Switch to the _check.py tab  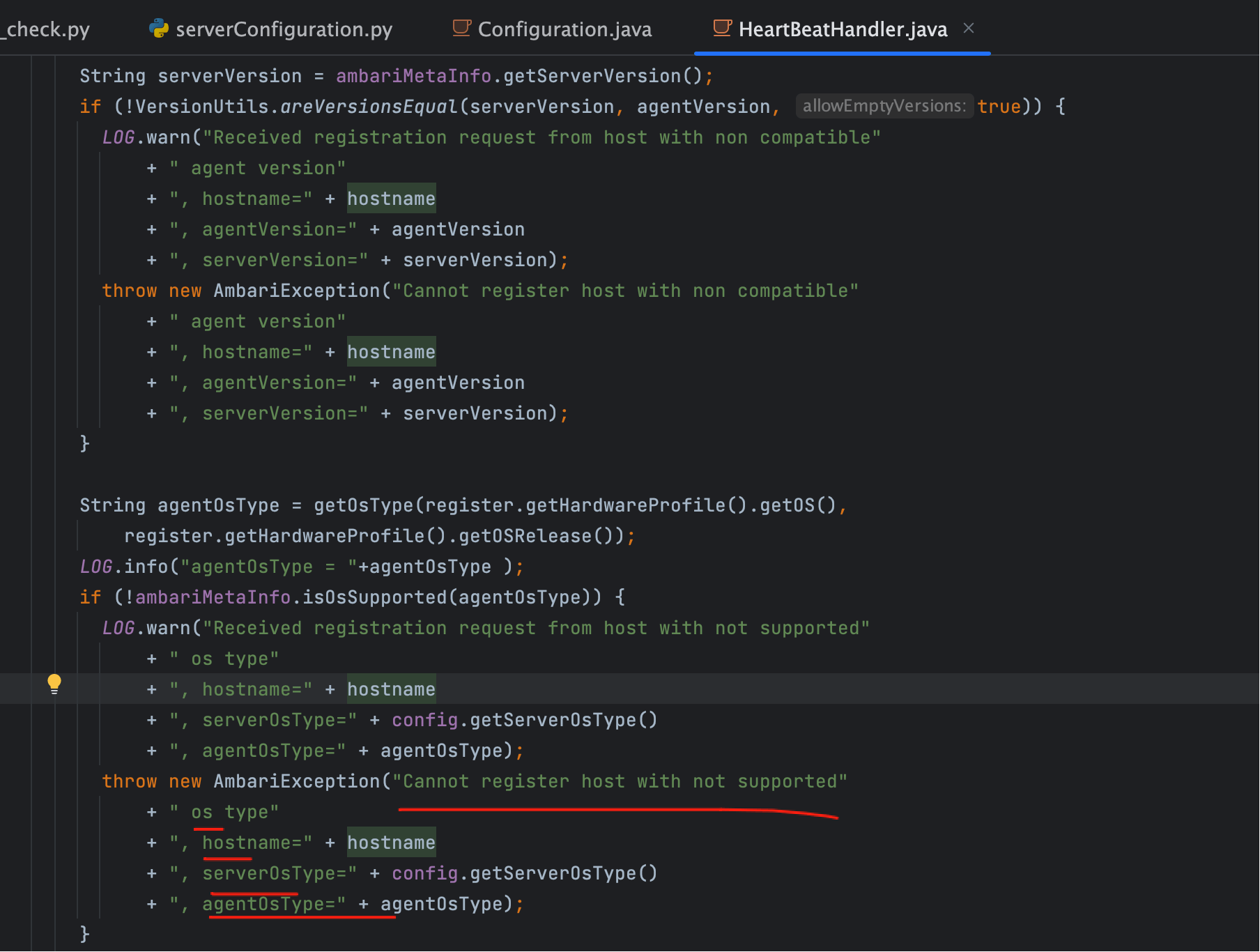pyautogui.click(x=46, y=29)
